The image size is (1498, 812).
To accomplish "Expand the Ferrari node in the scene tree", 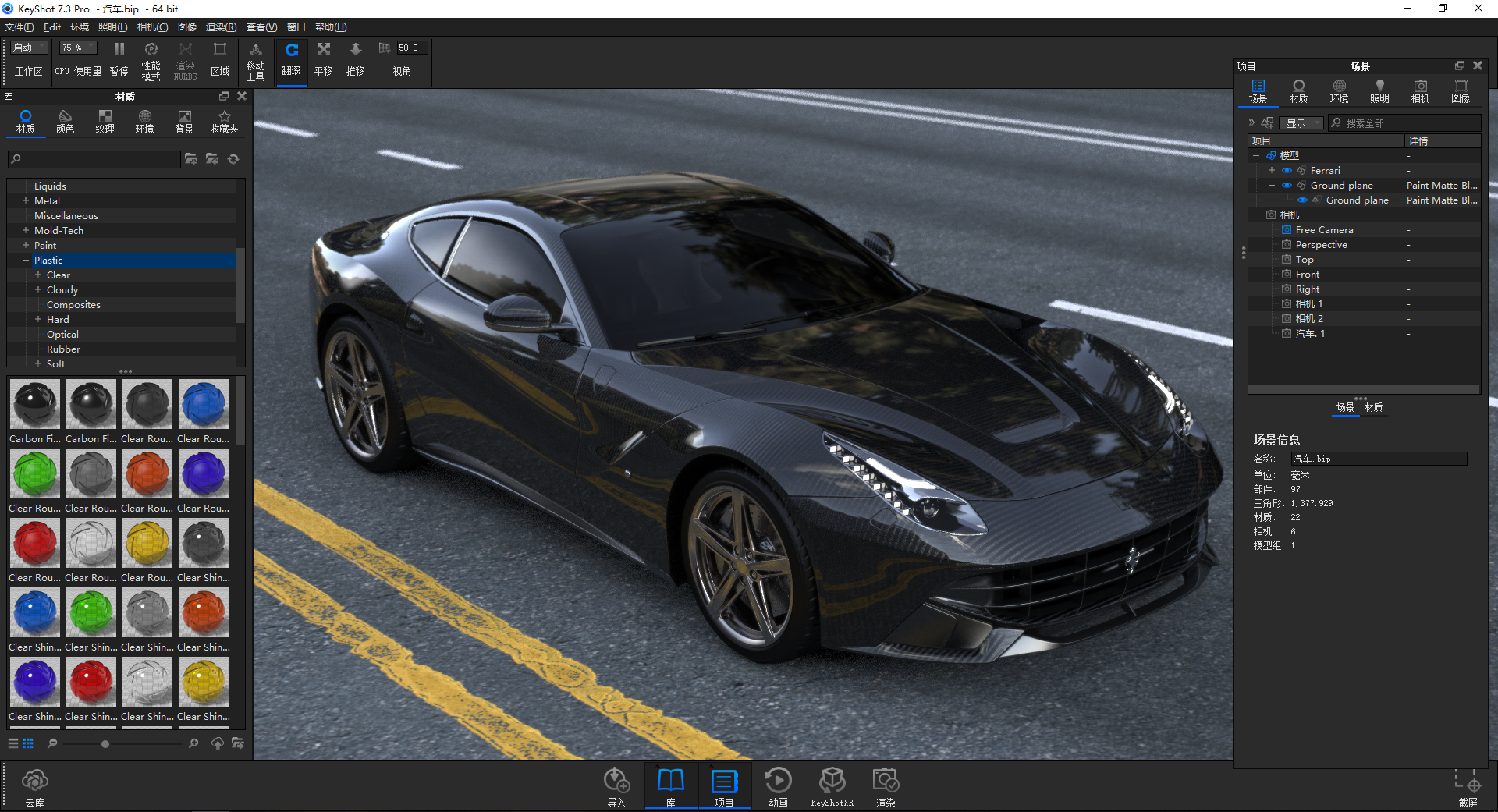I will click(x=1272, y=170).
